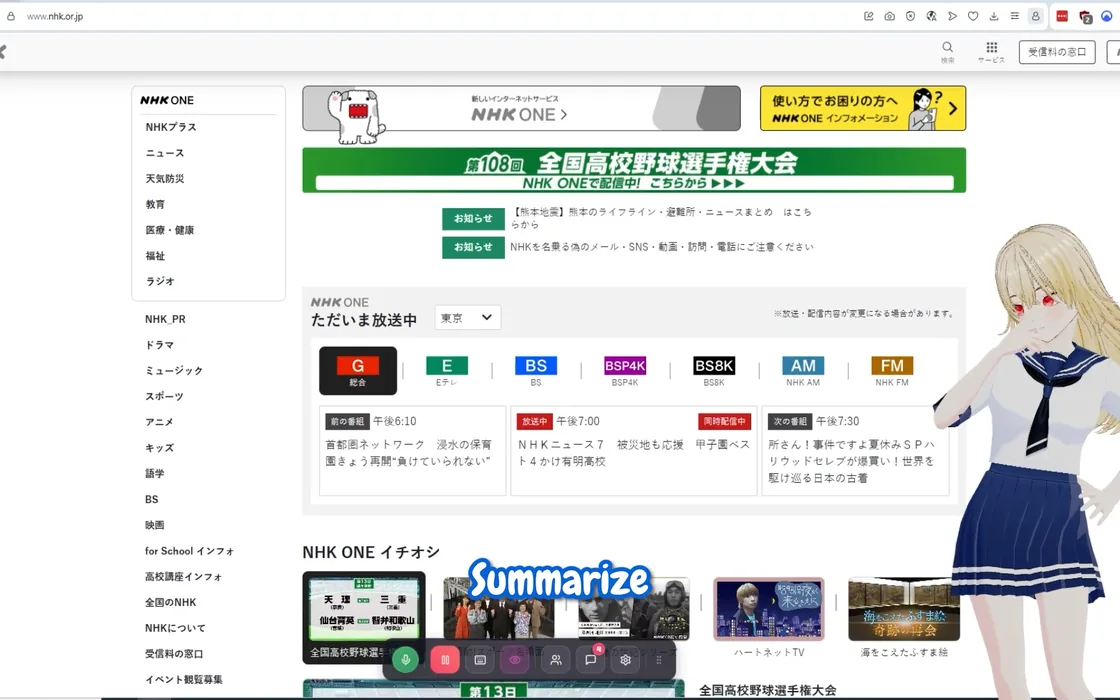The image size is (1120, 700).
Task: Open the 首都圏ネットワーク previous program card
Action: (412, 451)
